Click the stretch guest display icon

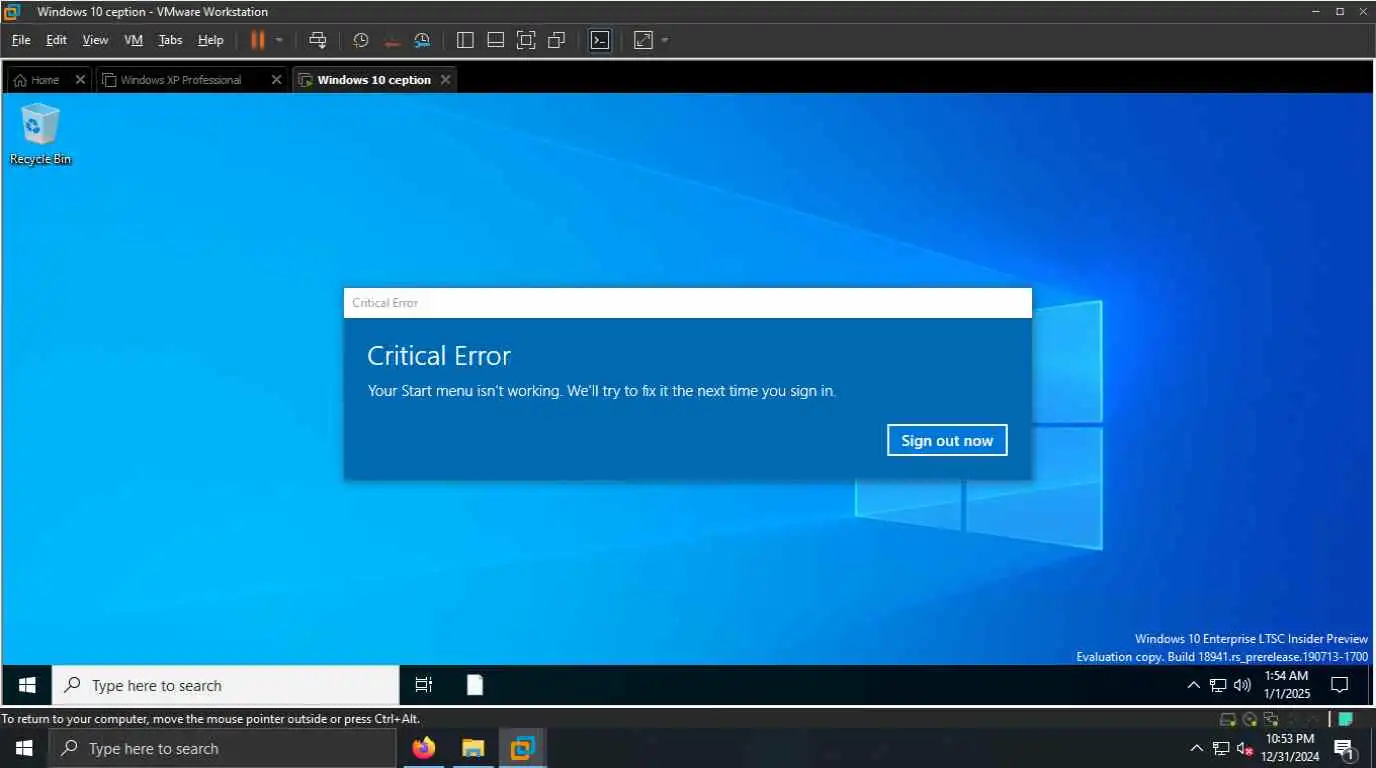tap(643, 40)
